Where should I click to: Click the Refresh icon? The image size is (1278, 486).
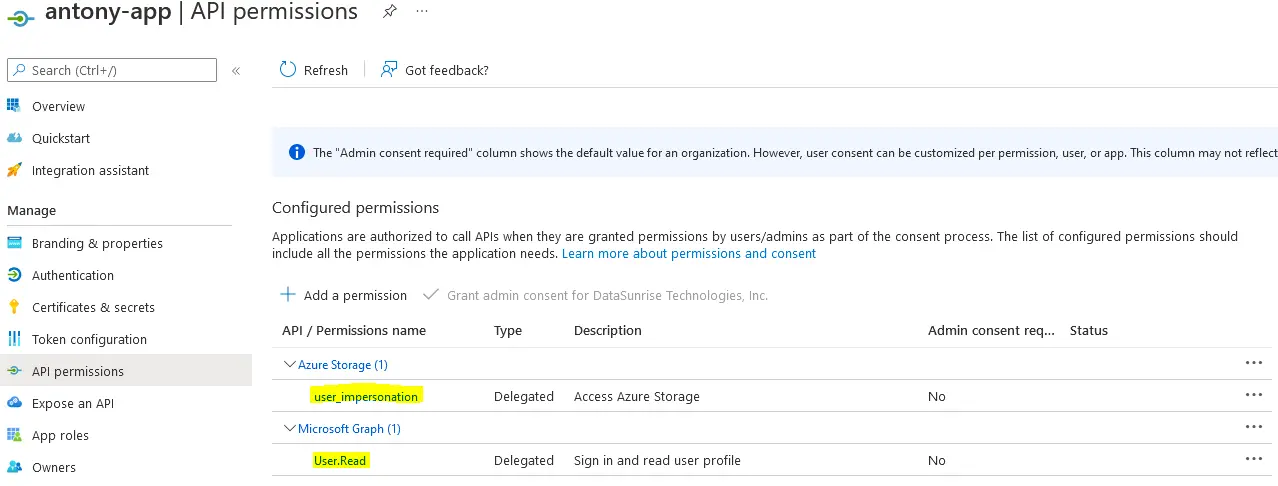click(x=288, y=69)
